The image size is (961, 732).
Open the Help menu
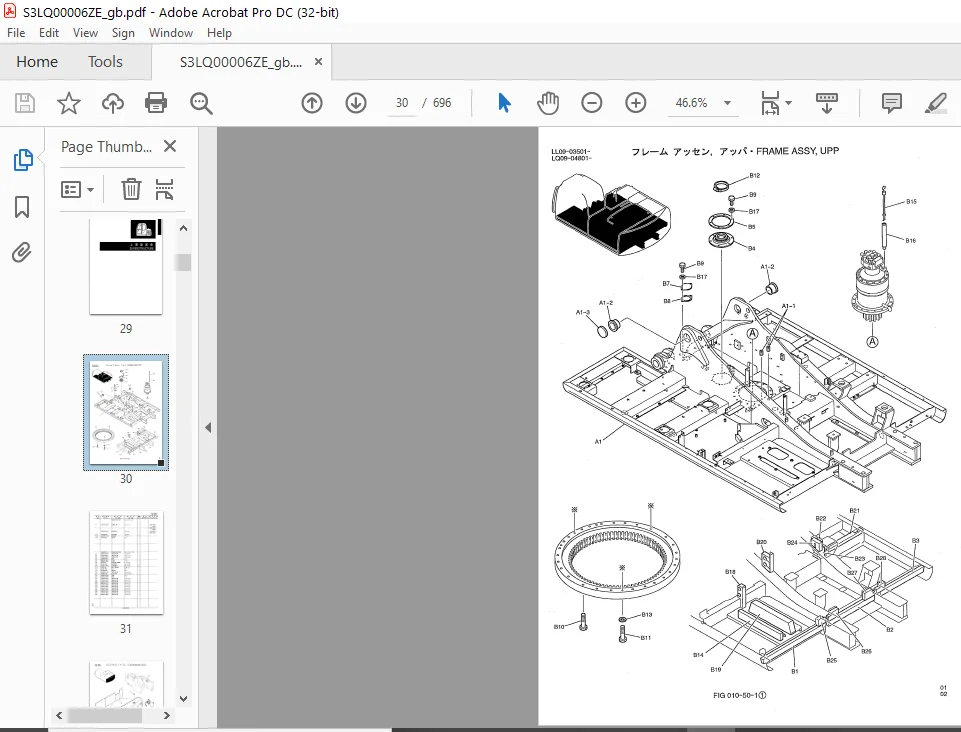[219, 32]
